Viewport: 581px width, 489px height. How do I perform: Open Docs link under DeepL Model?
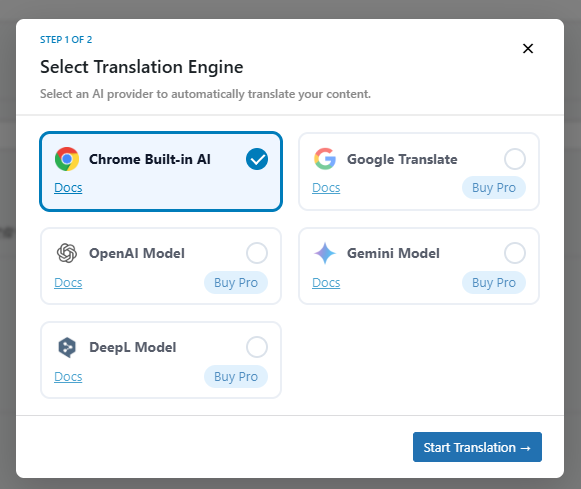68,377
